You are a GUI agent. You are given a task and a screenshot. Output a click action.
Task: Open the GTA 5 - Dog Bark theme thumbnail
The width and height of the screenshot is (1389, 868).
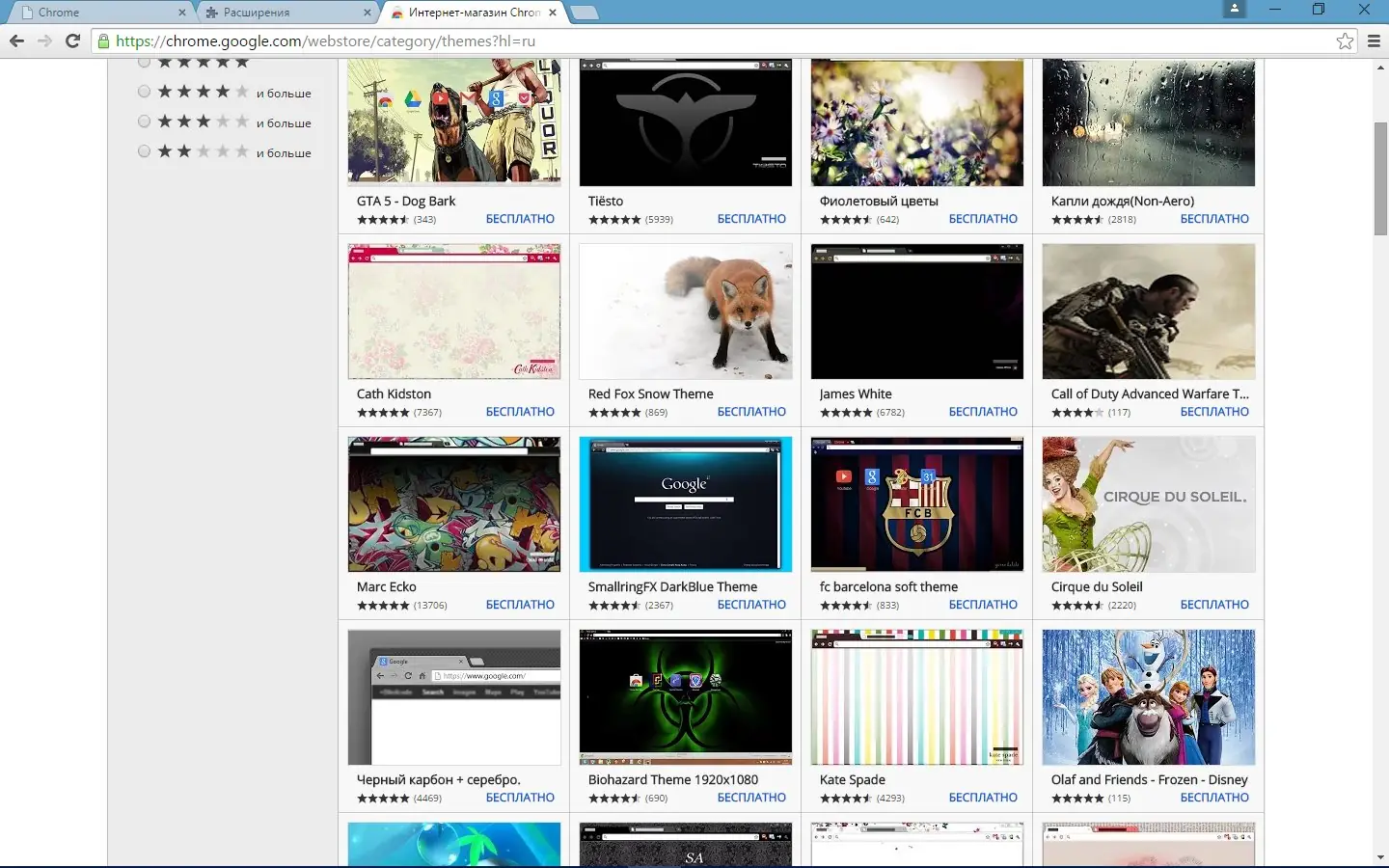pyautogui.click(x=454, y=122)
